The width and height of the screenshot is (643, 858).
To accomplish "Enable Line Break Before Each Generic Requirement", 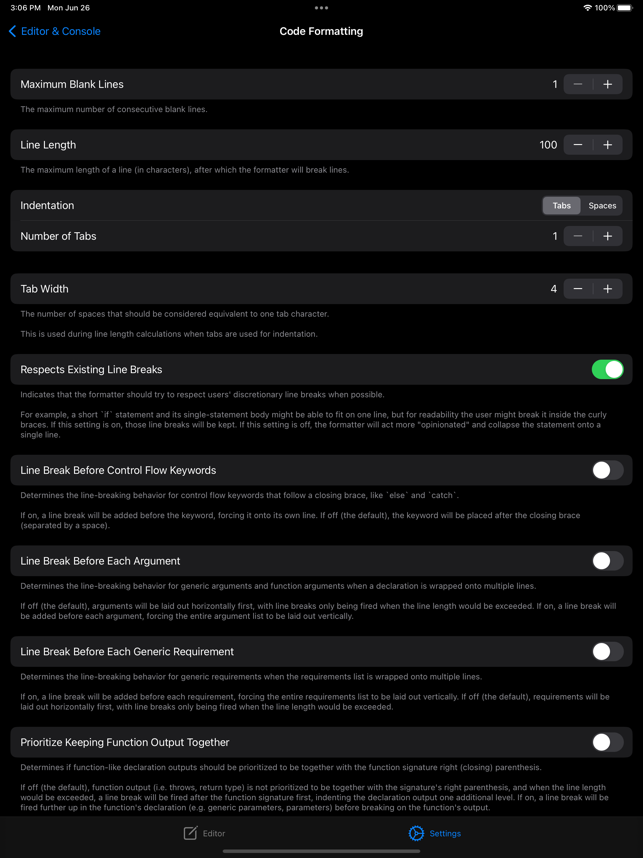I will 607,652.
